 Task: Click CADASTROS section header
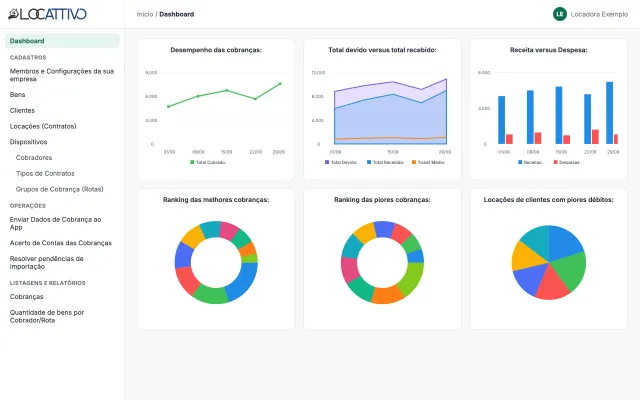click(x=28, y=58)
